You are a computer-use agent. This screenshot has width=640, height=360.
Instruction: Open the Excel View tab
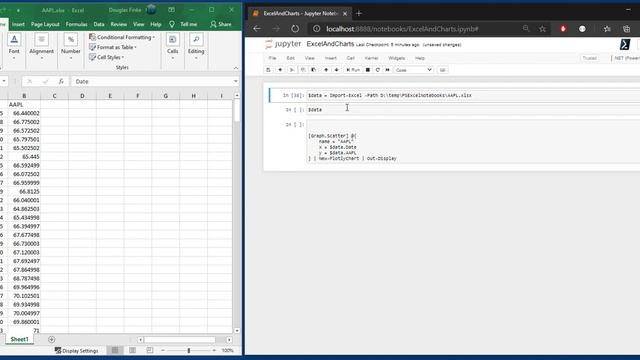(138, 24)
